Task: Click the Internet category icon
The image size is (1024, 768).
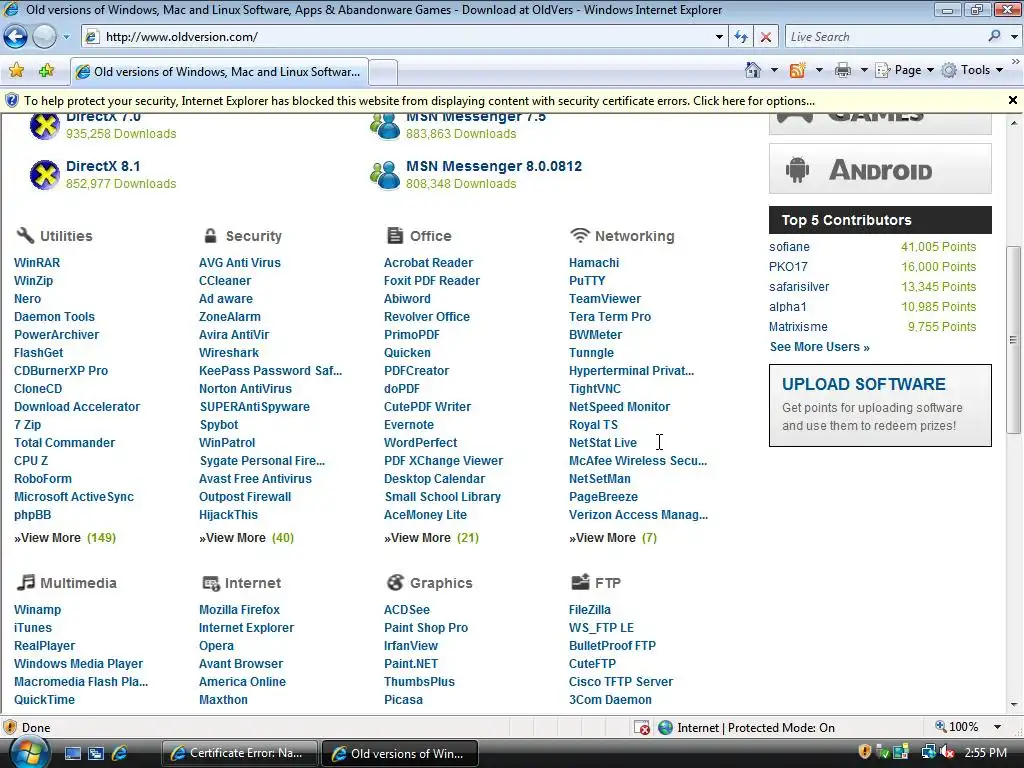Action: pyautogui.click(x=211, y=583)
